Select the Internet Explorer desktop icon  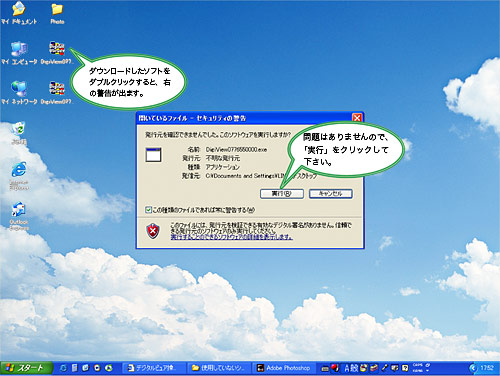coord(19,176)
